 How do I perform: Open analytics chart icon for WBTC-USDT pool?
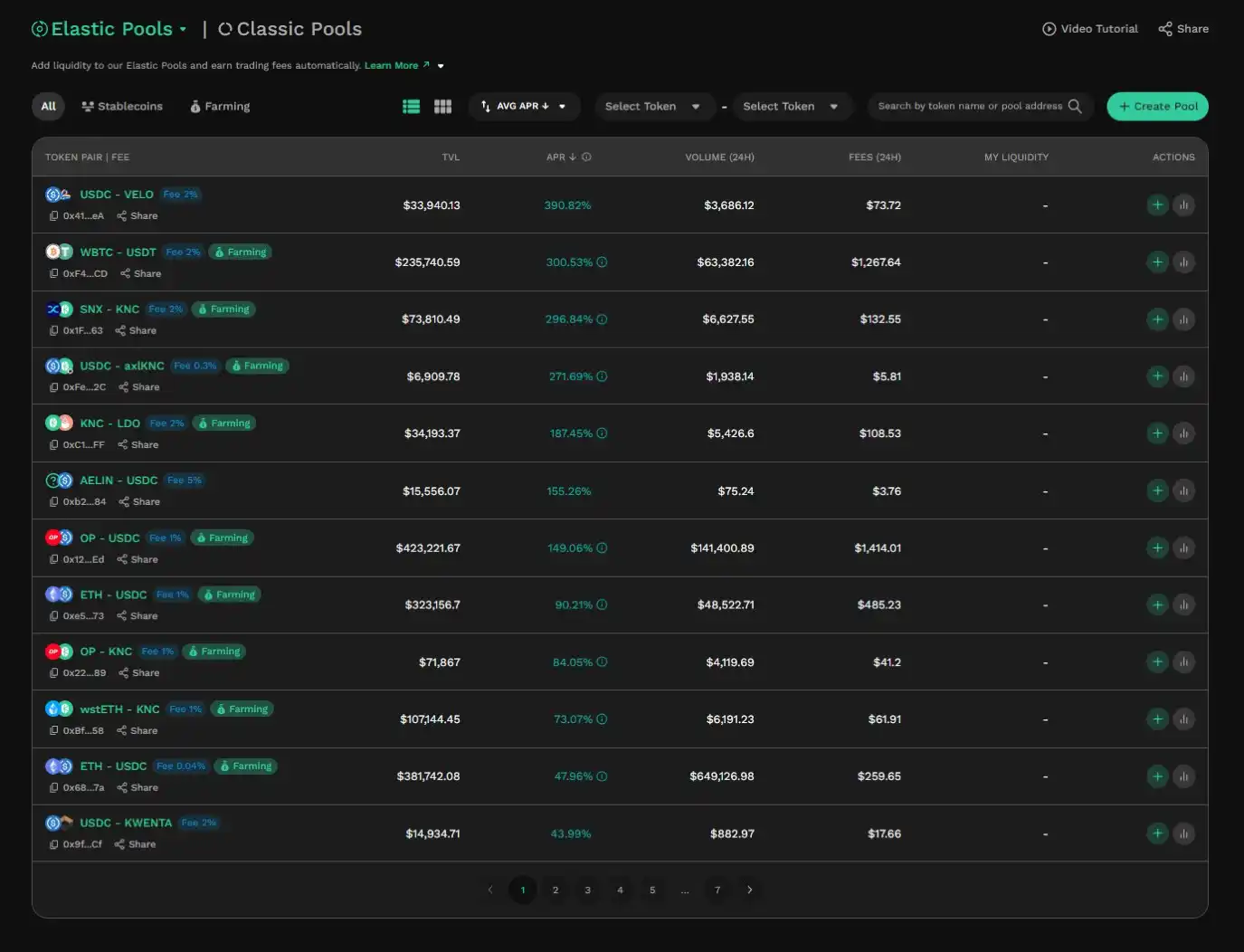[1183, 262]
